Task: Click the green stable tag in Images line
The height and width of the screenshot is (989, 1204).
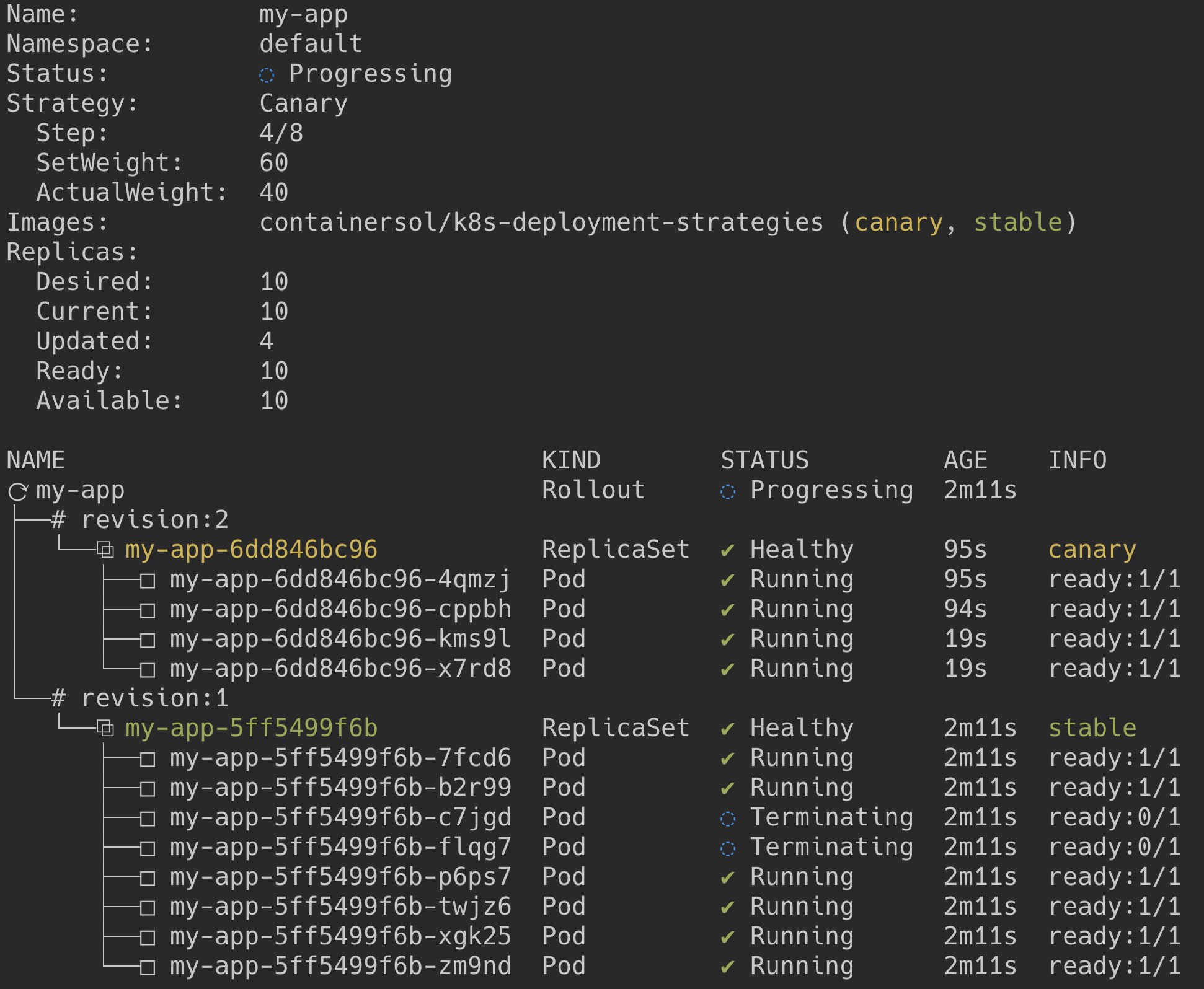Action: pyautogui.click(x=1018, y=222)
